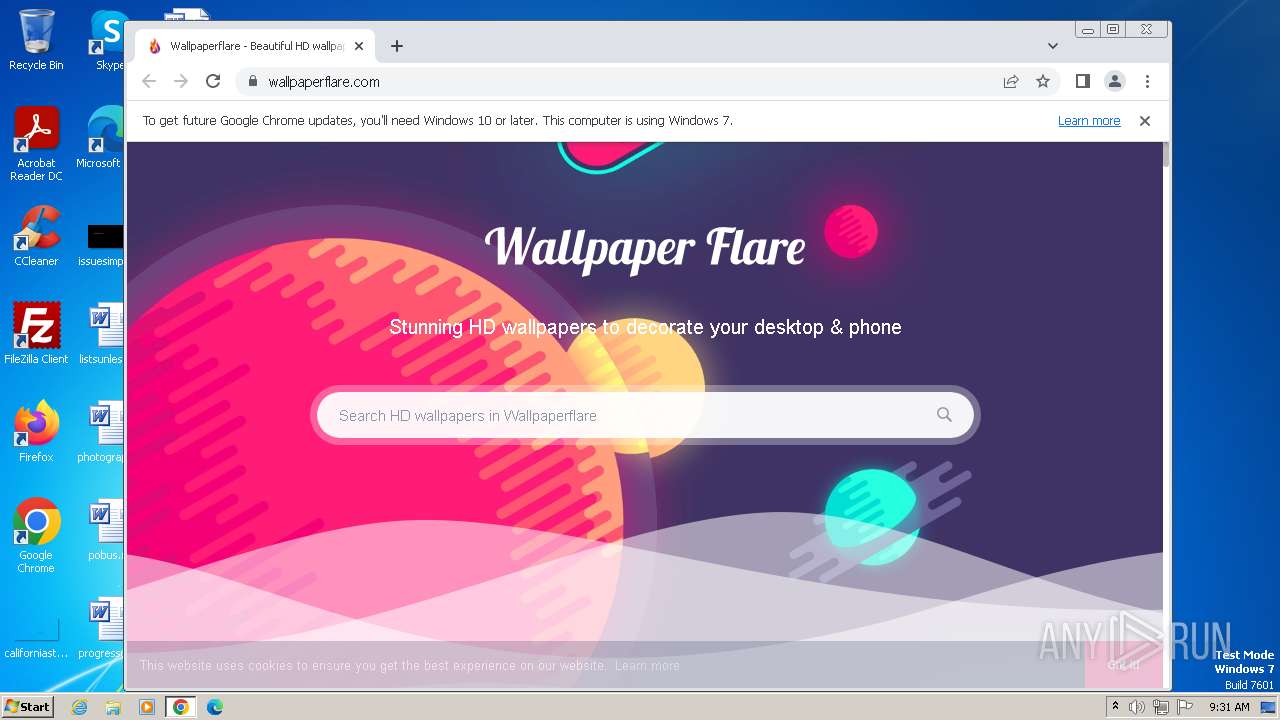Reload the Wallpaperflare page

(213, 82)
